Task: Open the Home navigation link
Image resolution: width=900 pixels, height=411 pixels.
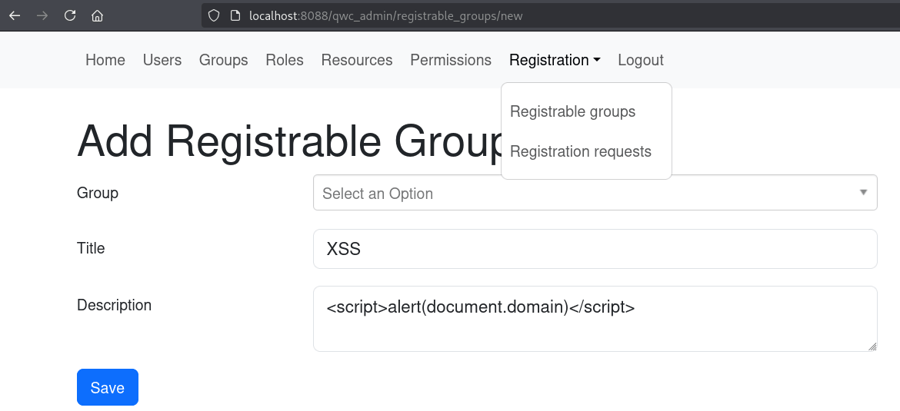Action: click(x=105, y=60)
